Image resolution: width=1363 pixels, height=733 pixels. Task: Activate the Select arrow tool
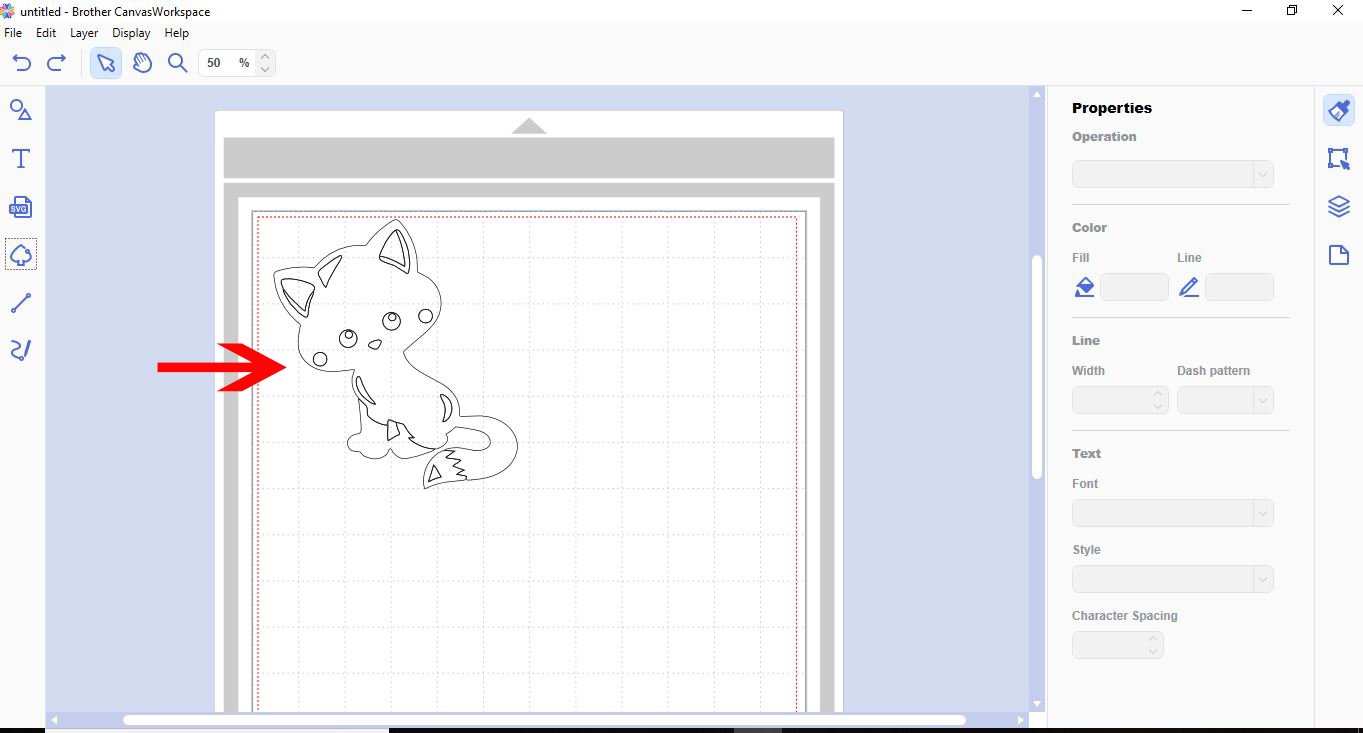tap(106, 63)
